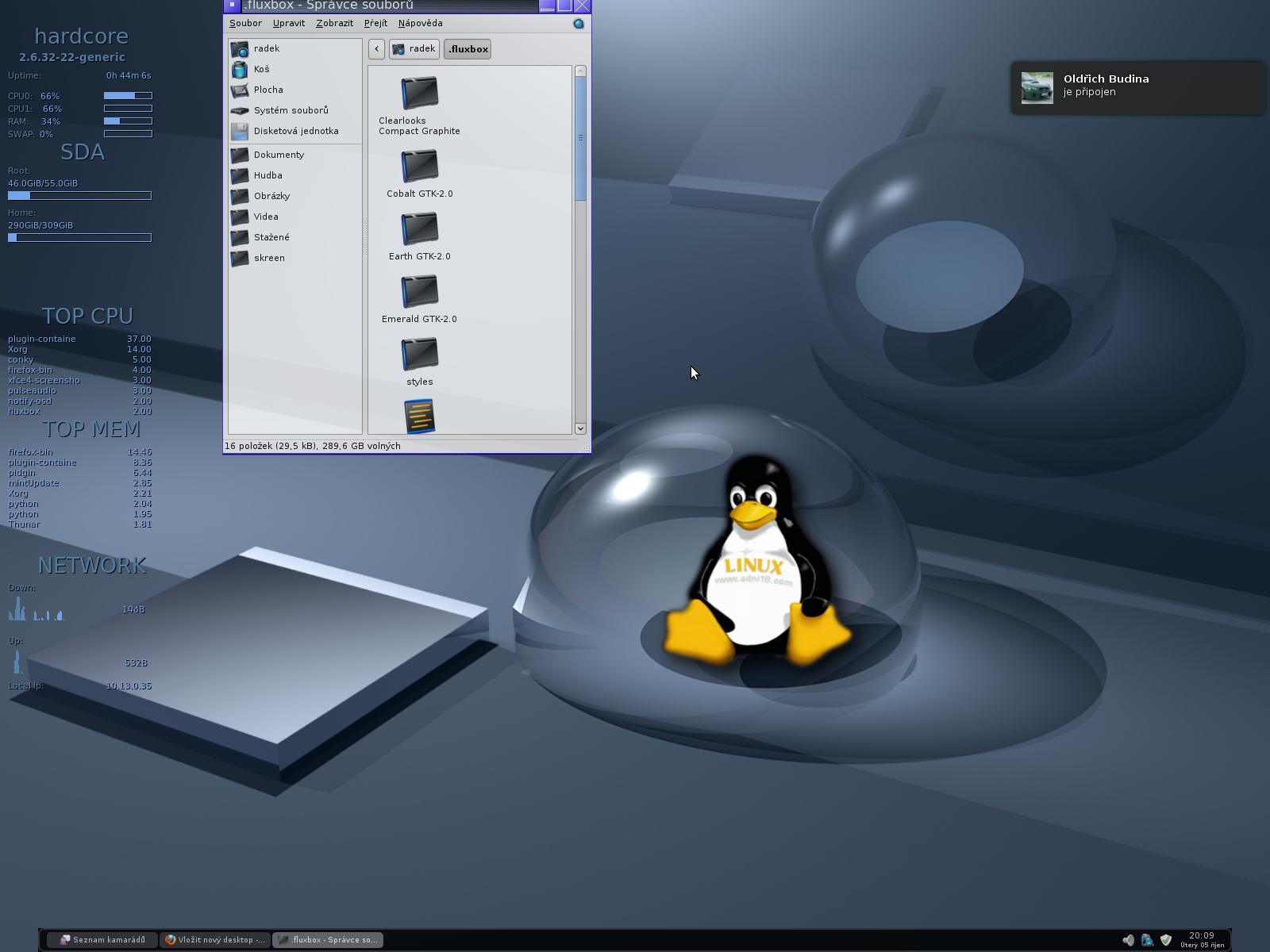This screenshot has width=1270, height=952.
Task: Click the Pidgin tray icon
Action: coord(1147,940)
